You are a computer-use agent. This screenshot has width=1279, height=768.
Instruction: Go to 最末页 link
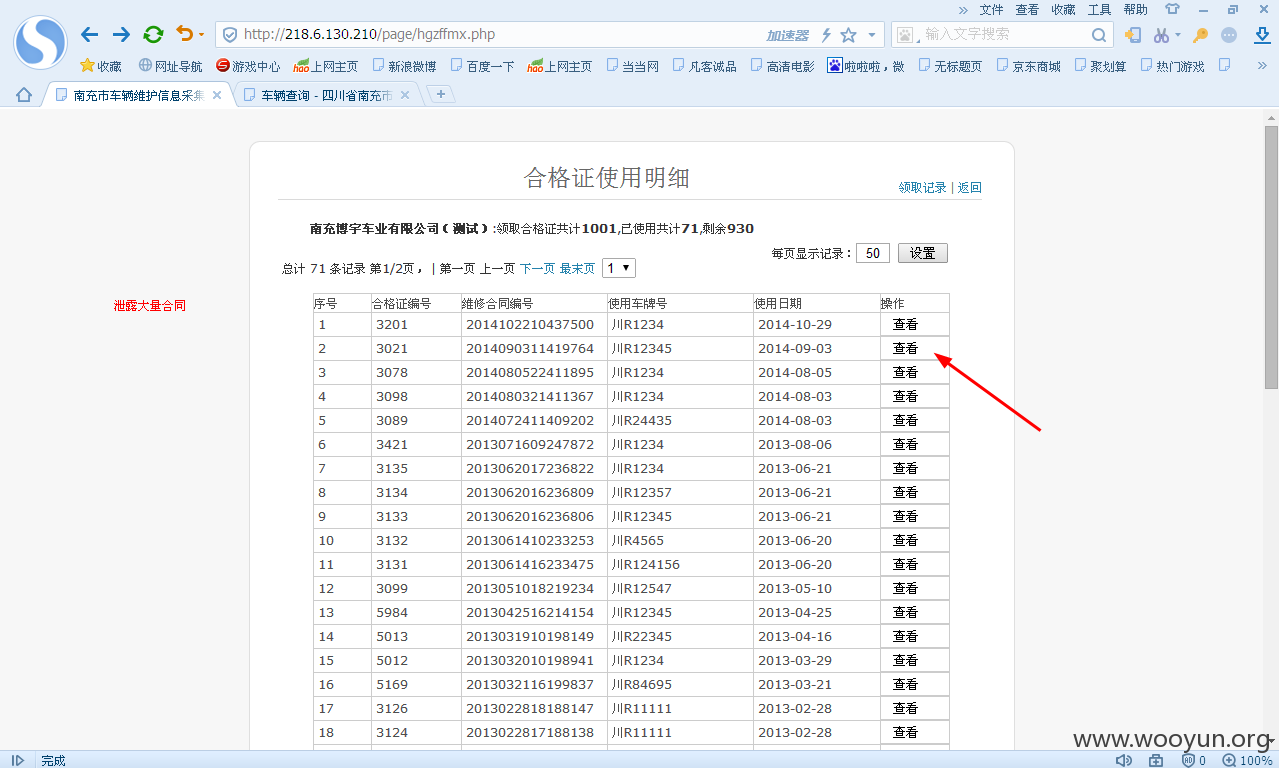point(577,269)
